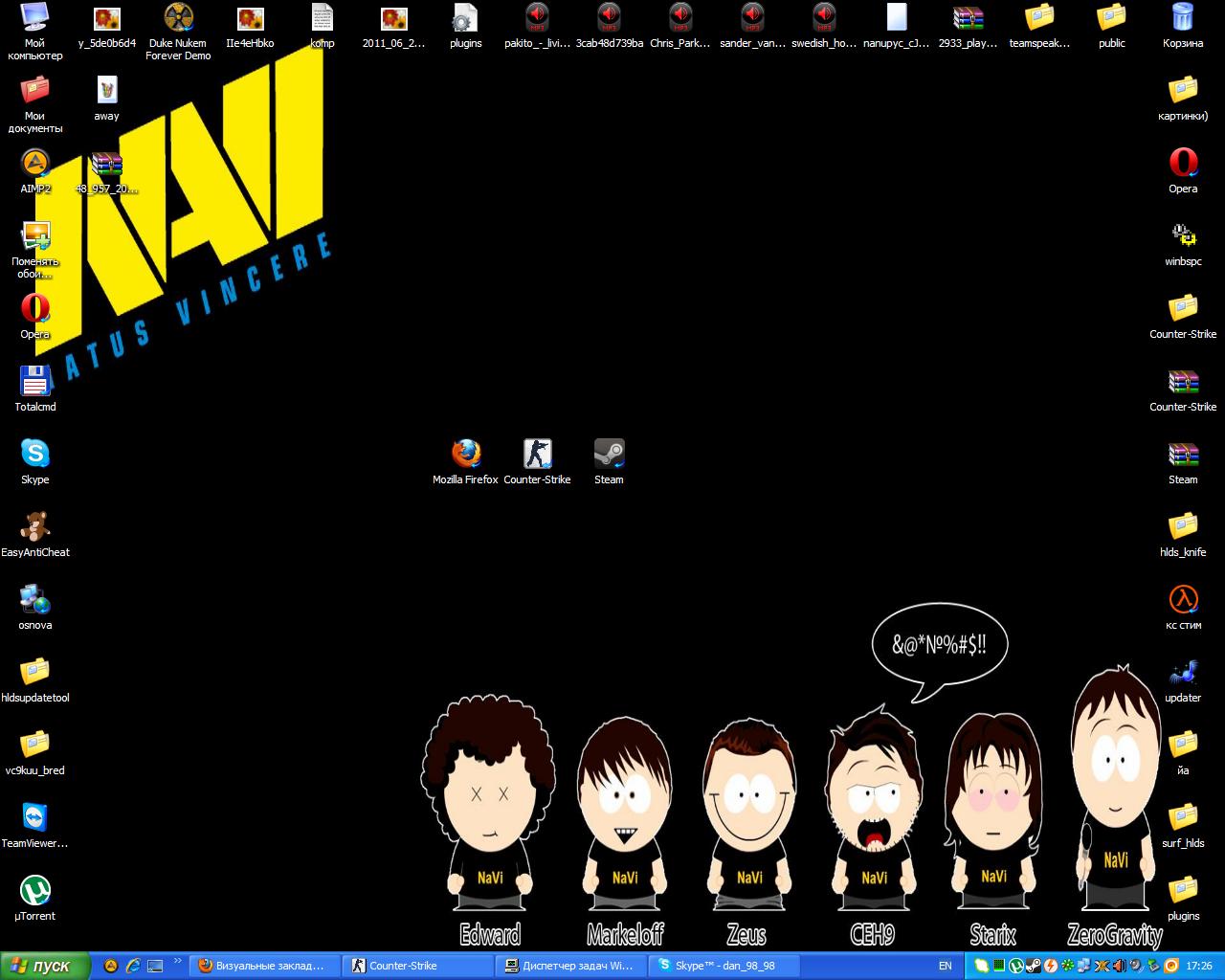Select the pakito_-_livi... MP3 file
Screen dimensions: 1225x980
click(x=537, y=26)
